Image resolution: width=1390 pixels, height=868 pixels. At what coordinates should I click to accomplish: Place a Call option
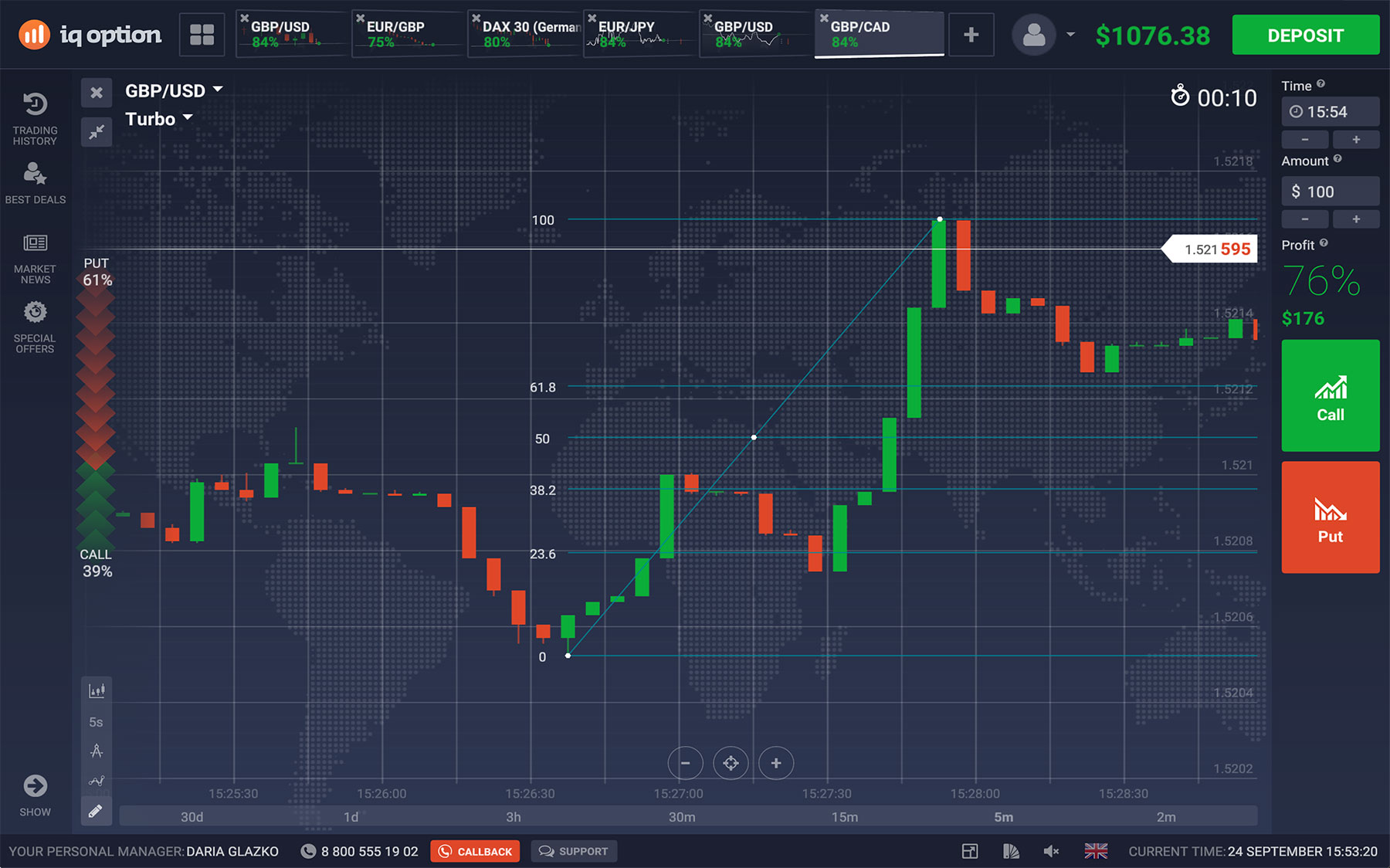pos(1330,395)
